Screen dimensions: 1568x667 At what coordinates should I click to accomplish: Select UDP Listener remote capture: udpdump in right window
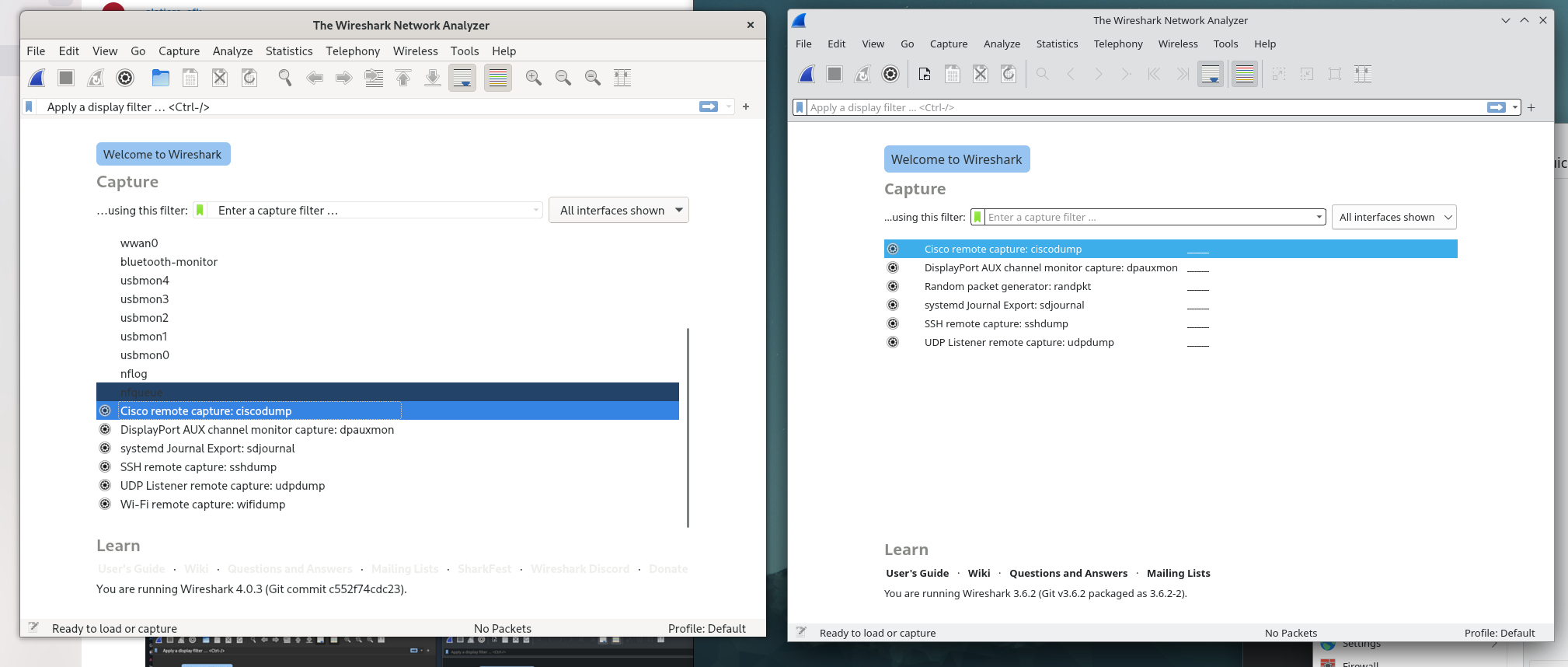[x=1171, y=342]
